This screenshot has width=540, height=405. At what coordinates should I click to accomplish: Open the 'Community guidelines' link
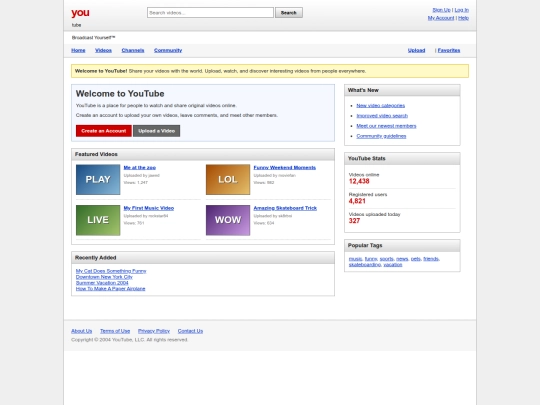point(381,136)
